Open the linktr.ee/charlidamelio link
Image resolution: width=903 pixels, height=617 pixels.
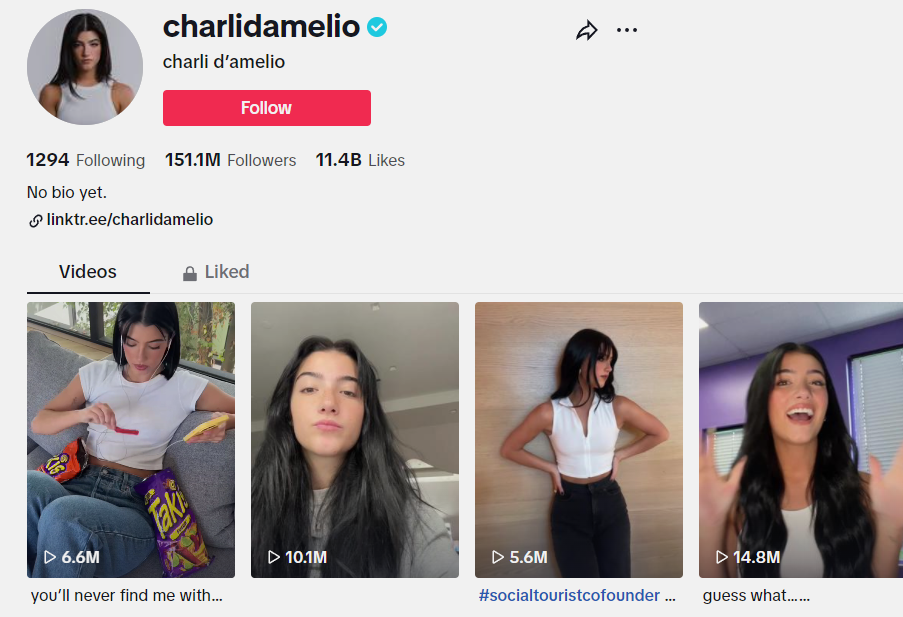(130, 219)
